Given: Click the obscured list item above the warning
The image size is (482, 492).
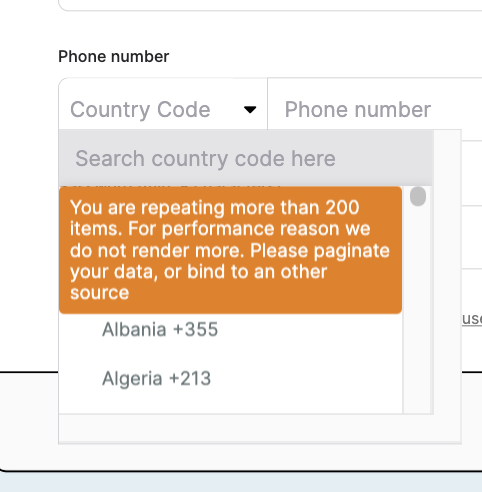Looking at the screenshot, I should [170, 186].
